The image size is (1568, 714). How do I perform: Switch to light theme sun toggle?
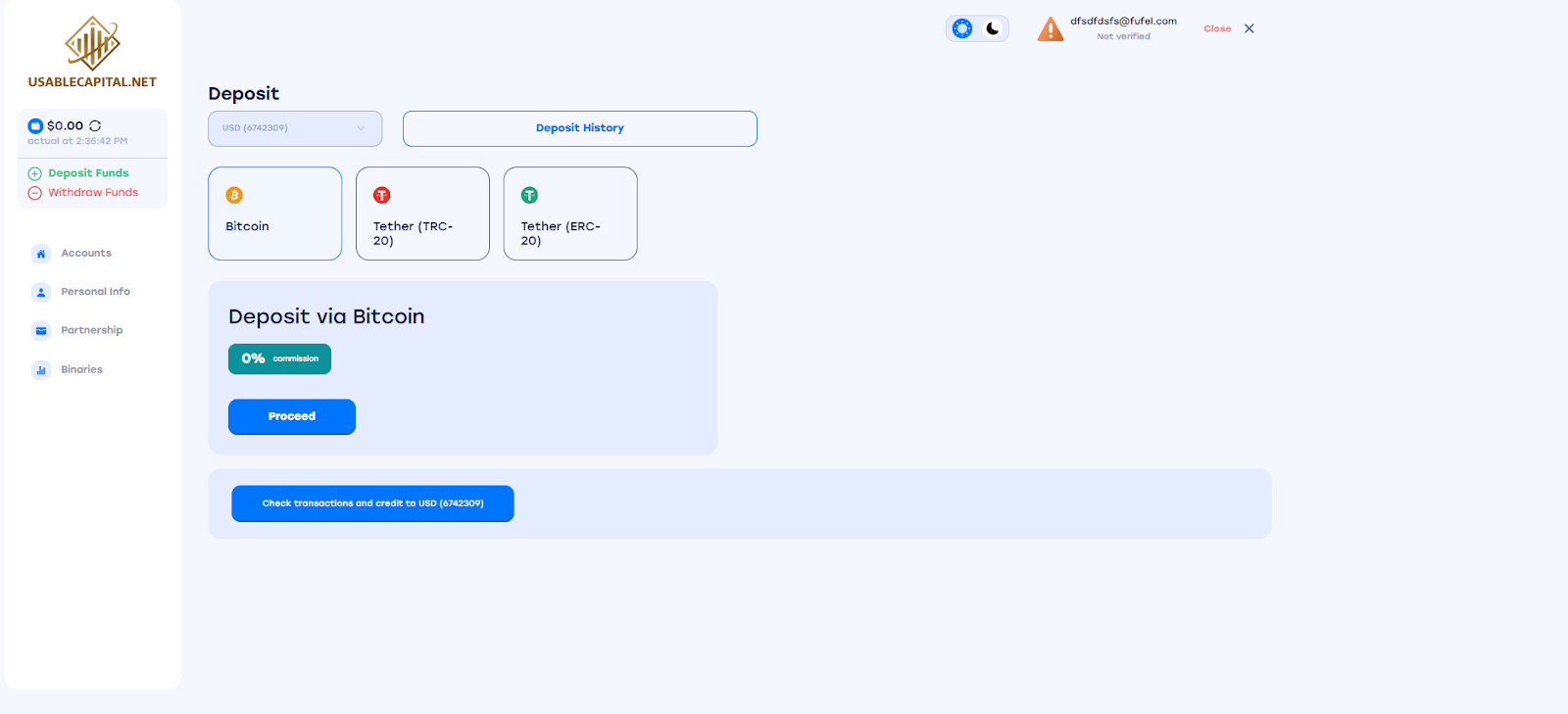tap(962, 28)
